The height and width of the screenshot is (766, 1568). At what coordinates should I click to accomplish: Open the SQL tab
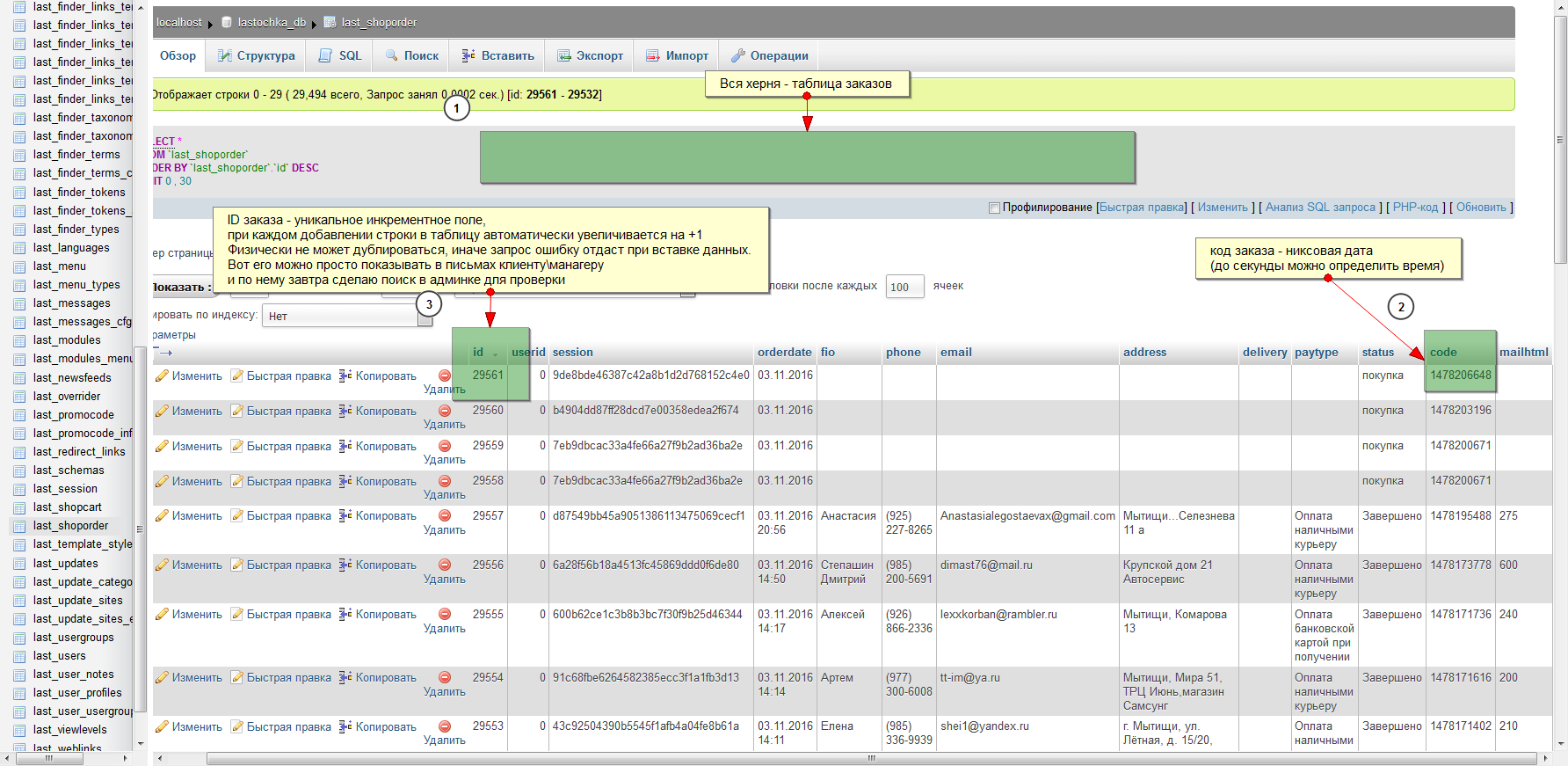[340, 55]
